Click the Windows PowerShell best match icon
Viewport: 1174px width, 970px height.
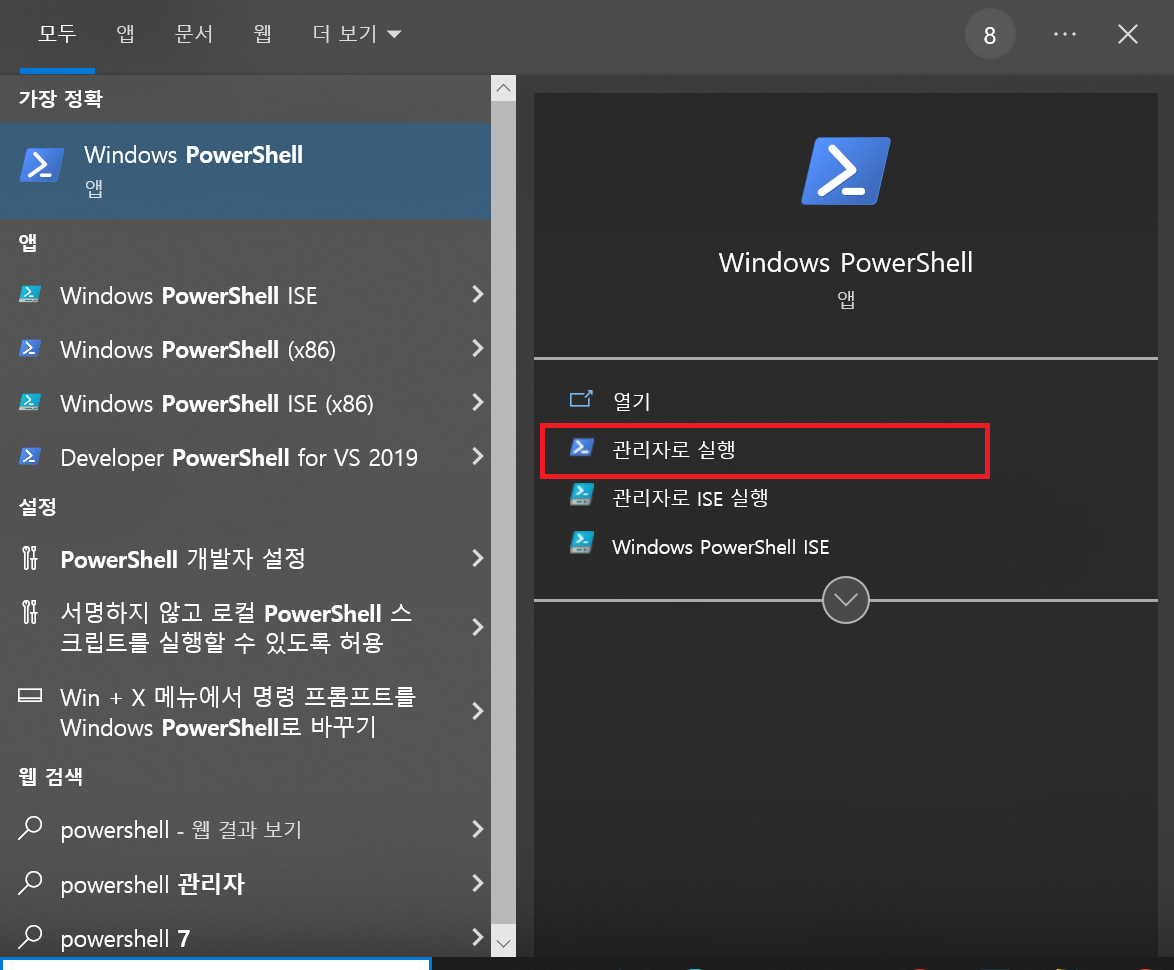pos(41,165)
